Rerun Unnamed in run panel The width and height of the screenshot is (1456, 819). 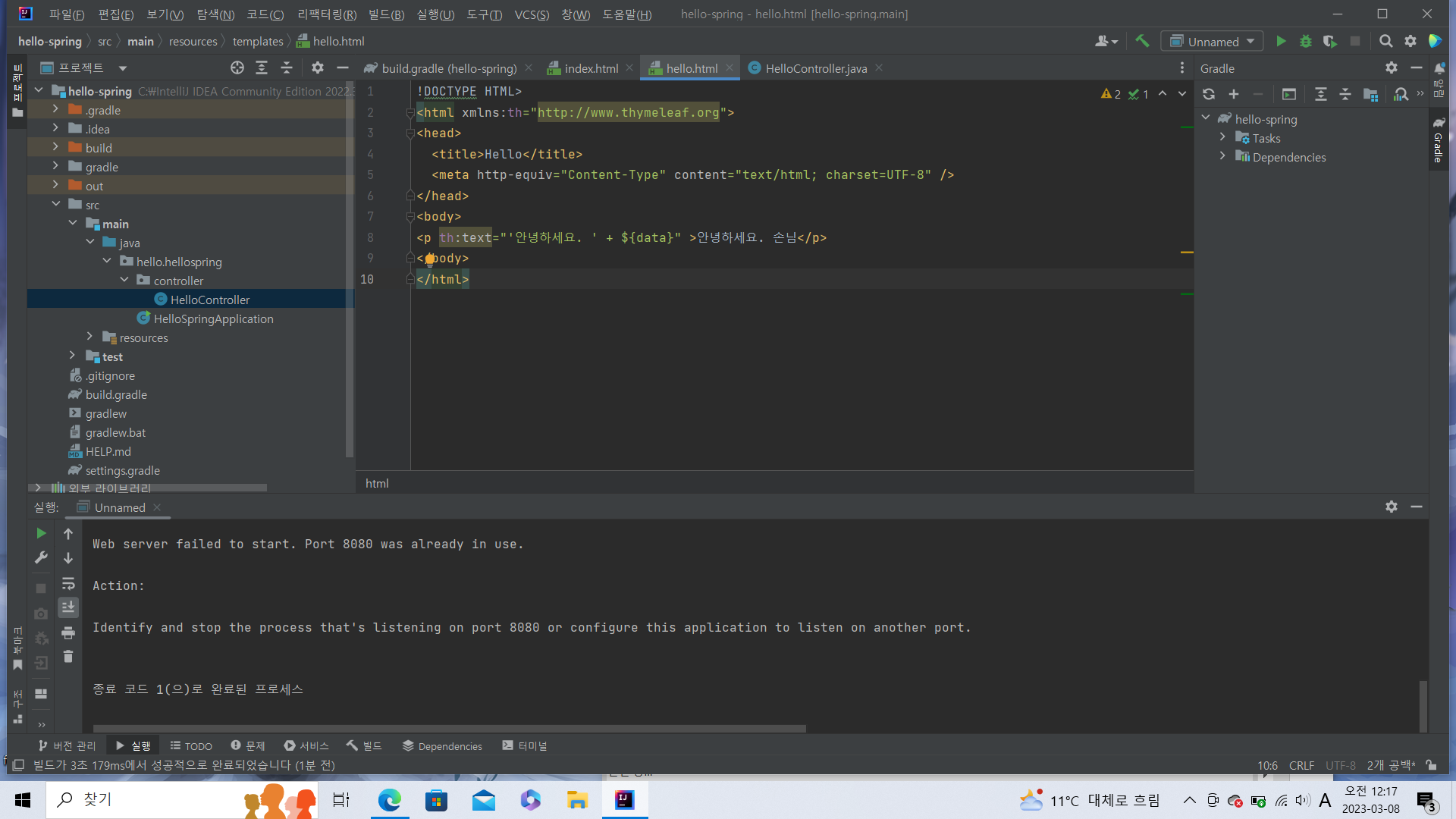pyautogui.click(x=41, y=534)
